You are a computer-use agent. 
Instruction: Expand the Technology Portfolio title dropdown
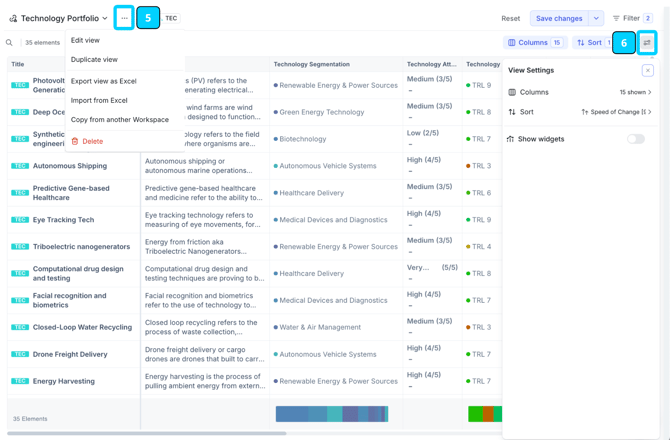tap(105, 18)
